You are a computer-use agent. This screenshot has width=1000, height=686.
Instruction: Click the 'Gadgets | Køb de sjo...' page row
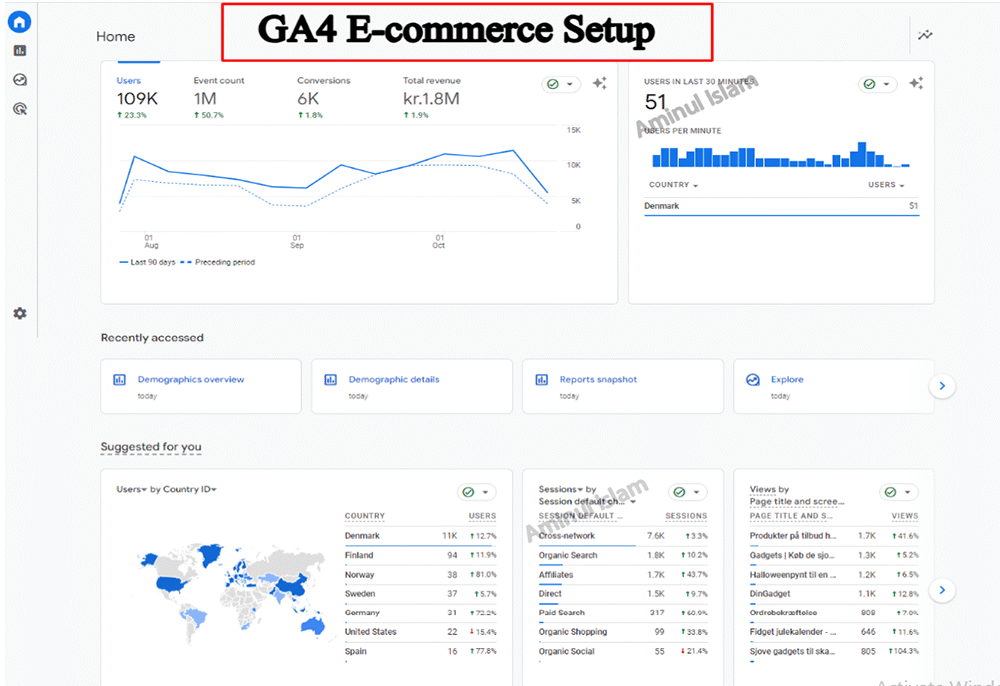pyautogui.click(x=834, y=555)
